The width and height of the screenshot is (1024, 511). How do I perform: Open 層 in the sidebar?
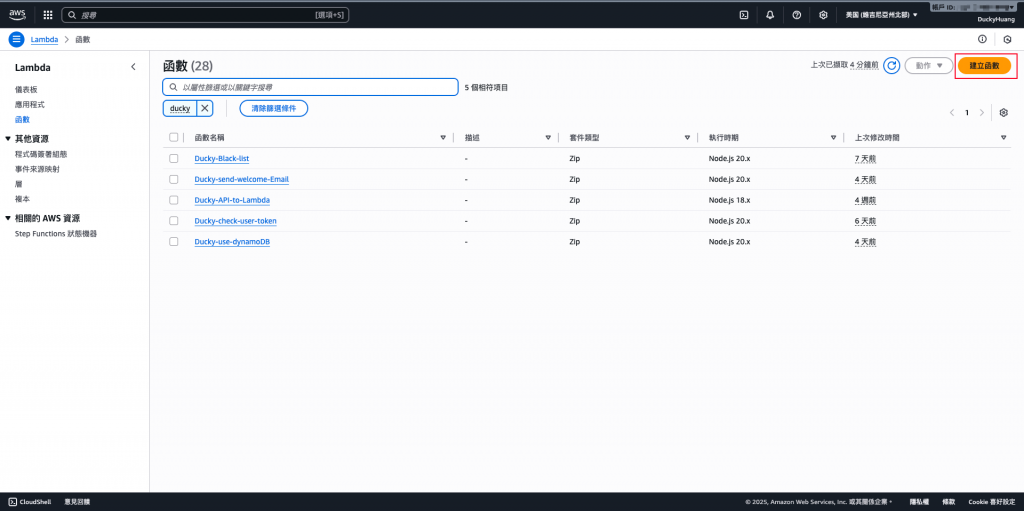[18, 184]
